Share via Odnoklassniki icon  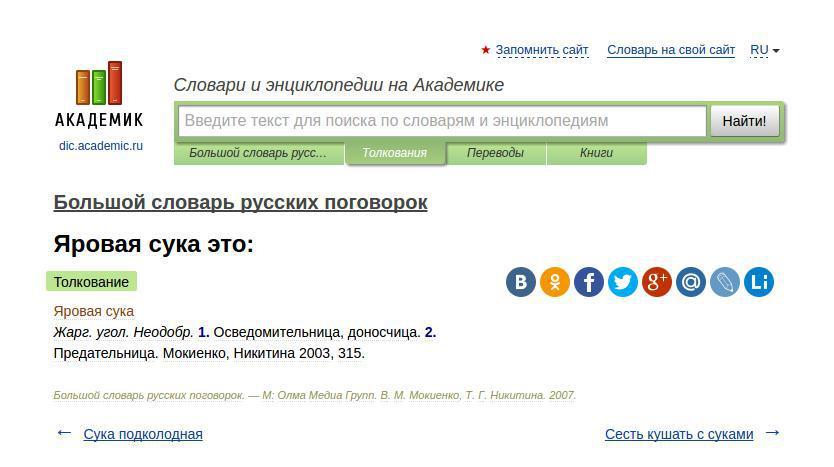[555, 281]
